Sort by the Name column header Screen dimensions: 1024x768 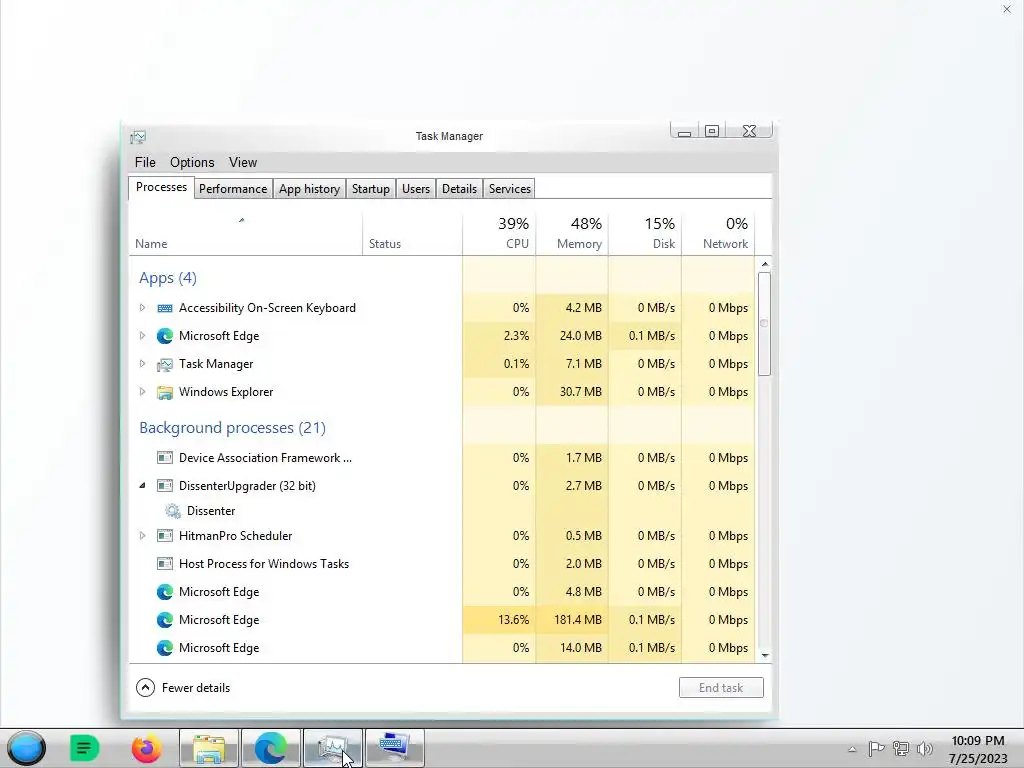[x=246, y=234]
